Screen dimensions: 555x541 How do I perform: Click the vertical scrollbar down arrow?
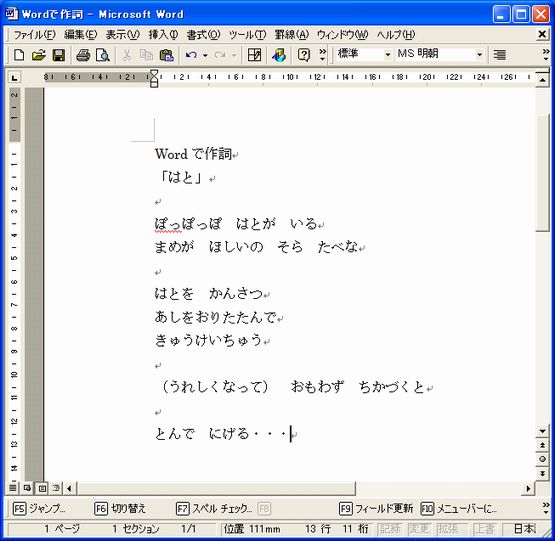542,431
